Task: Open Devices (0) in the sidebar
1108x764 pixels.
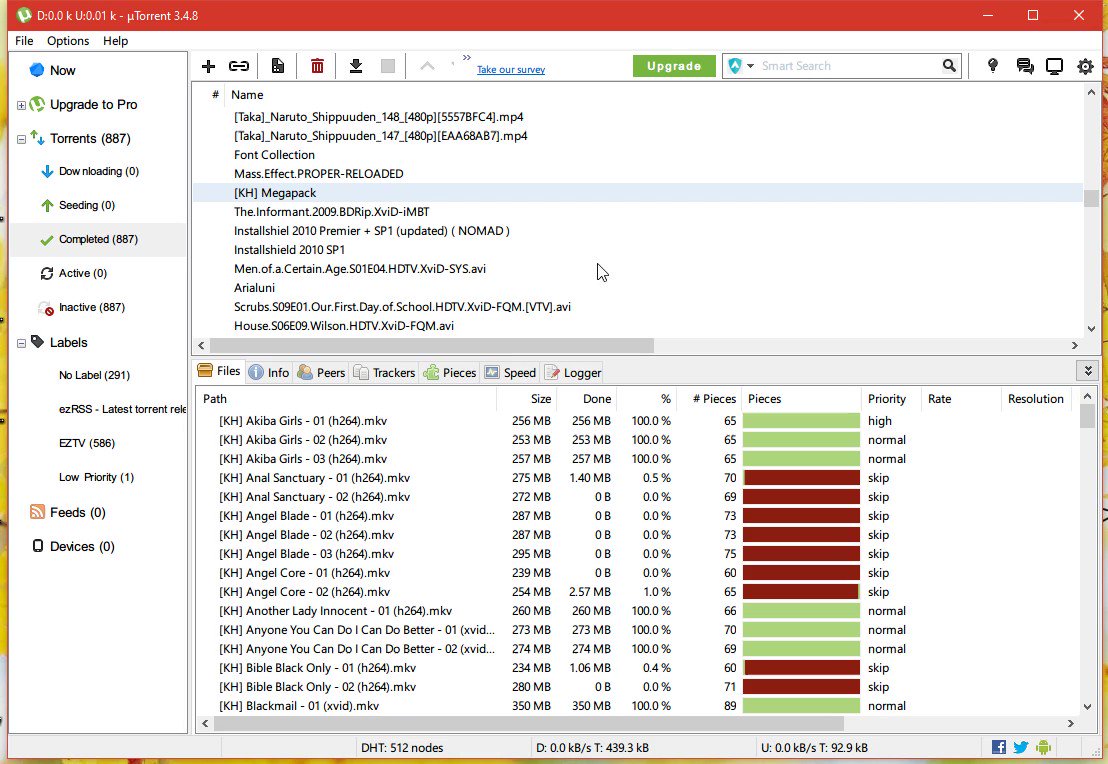Action: pyautogui.click(x=81, y=546)
